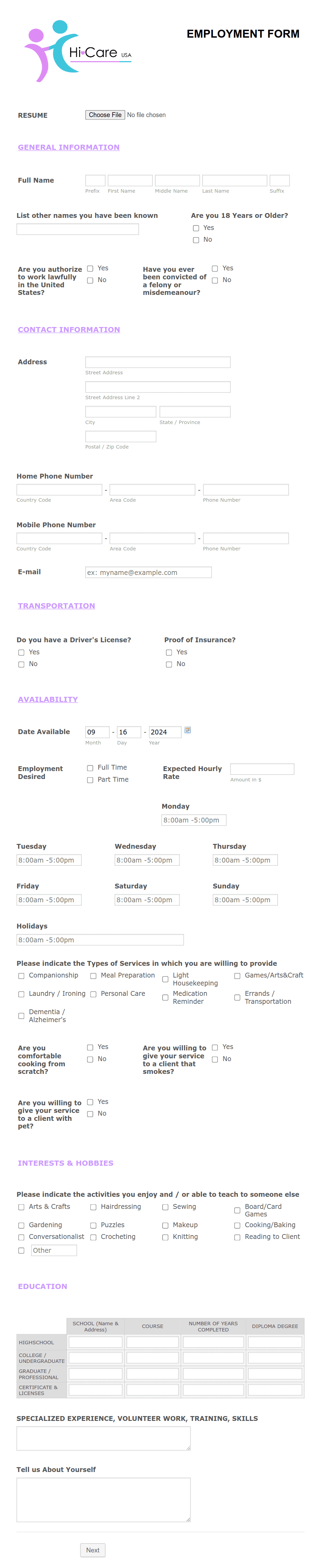321x1568 pixels.
Task: Focus the E-mail input field
Action: tap(148, 572)
